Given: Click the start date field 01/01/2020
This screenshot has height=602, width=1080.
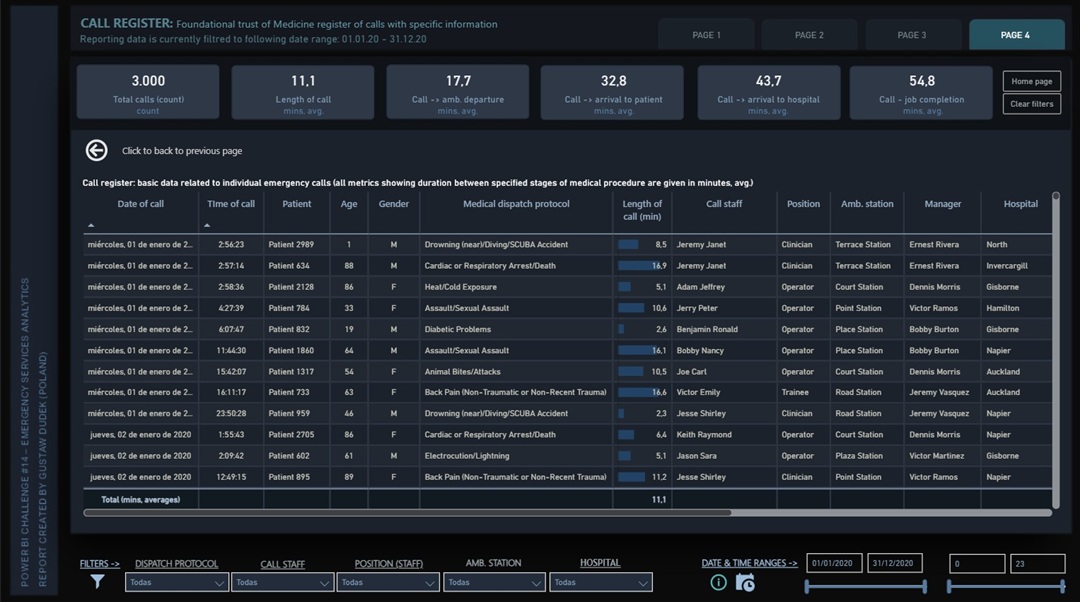Looking at the screenshot, I should pos(833,563).
